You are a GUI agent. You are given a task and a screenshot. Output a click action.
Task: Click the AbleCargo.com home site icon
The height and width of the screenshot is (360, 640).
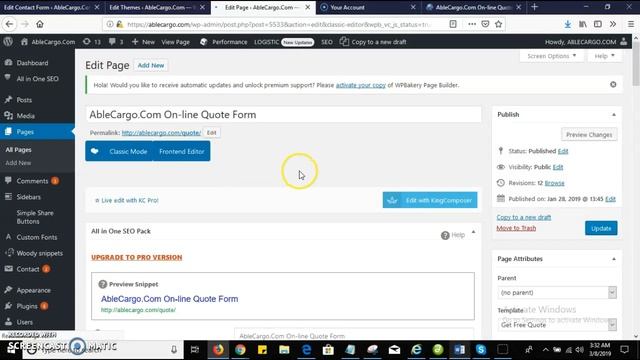[24, 42]
